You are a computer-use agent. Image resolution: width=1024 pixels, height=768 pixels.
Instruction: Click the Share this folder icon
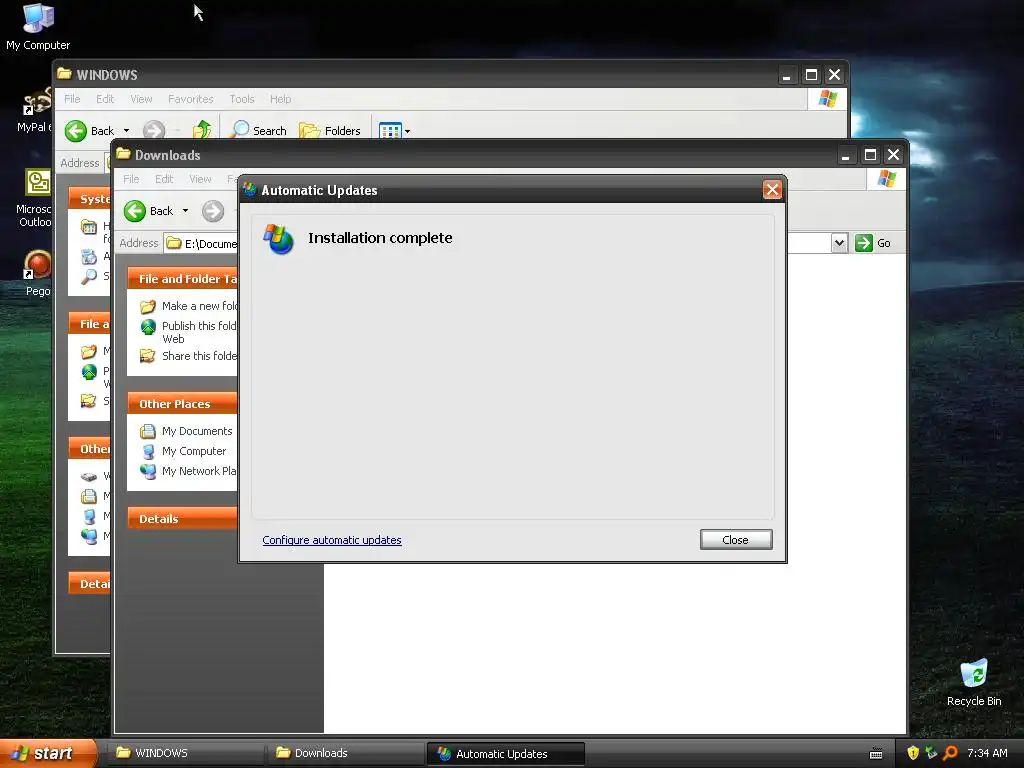coord(148,356)
